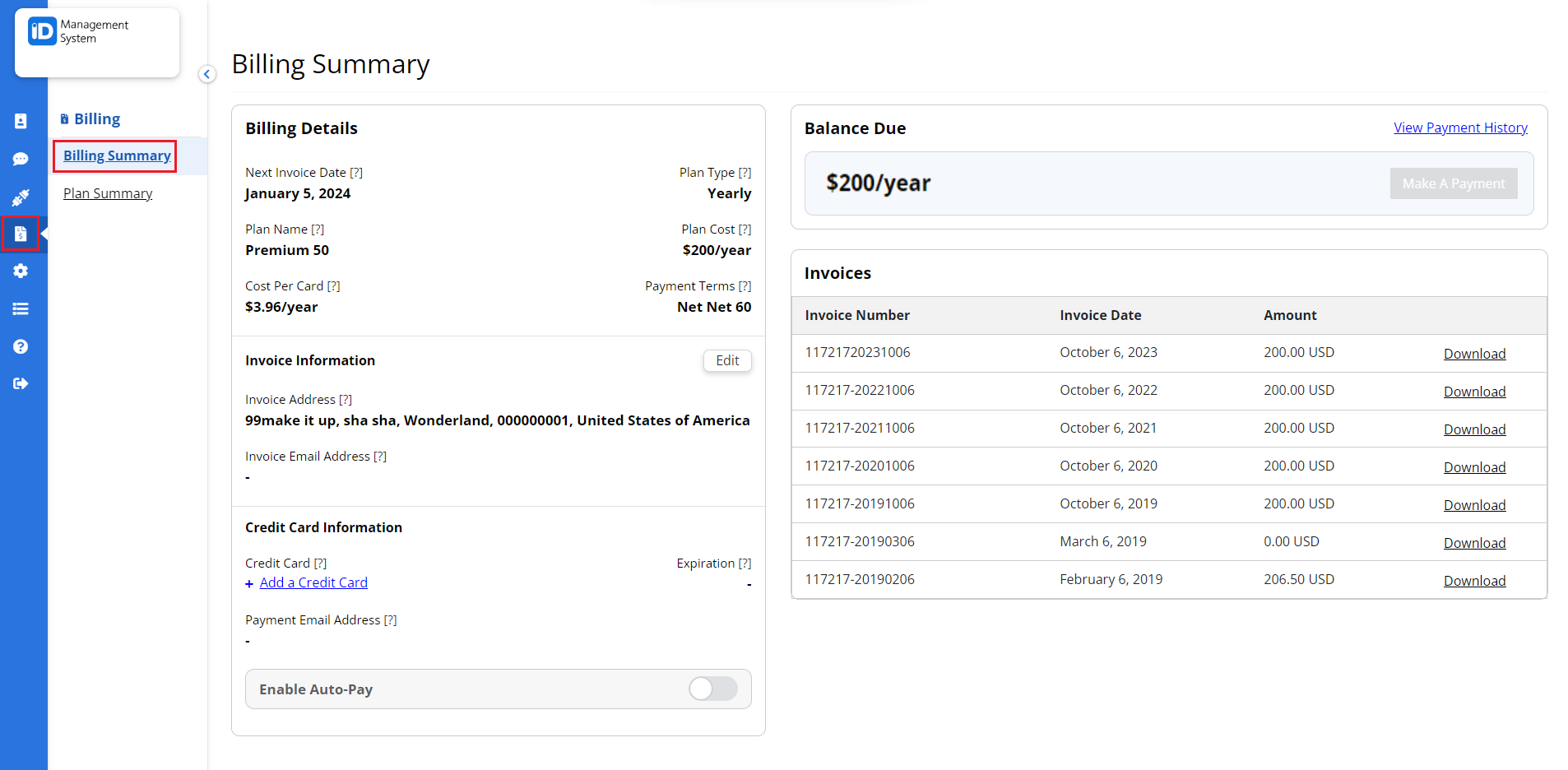Screen dimensions: 1568x770
Task: Select Billing Summary in the submenu
Action: coord(117,155)
